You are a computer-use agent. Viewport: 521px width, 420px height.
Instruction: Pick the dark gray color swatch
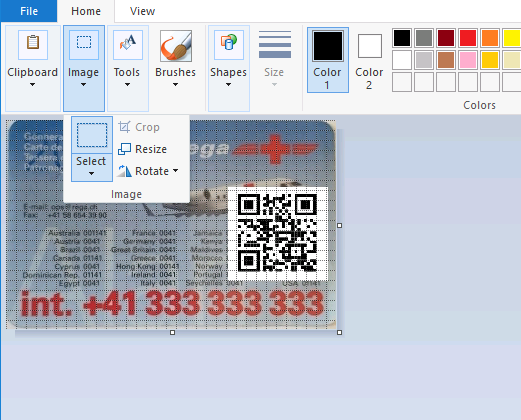click(424, 38)
